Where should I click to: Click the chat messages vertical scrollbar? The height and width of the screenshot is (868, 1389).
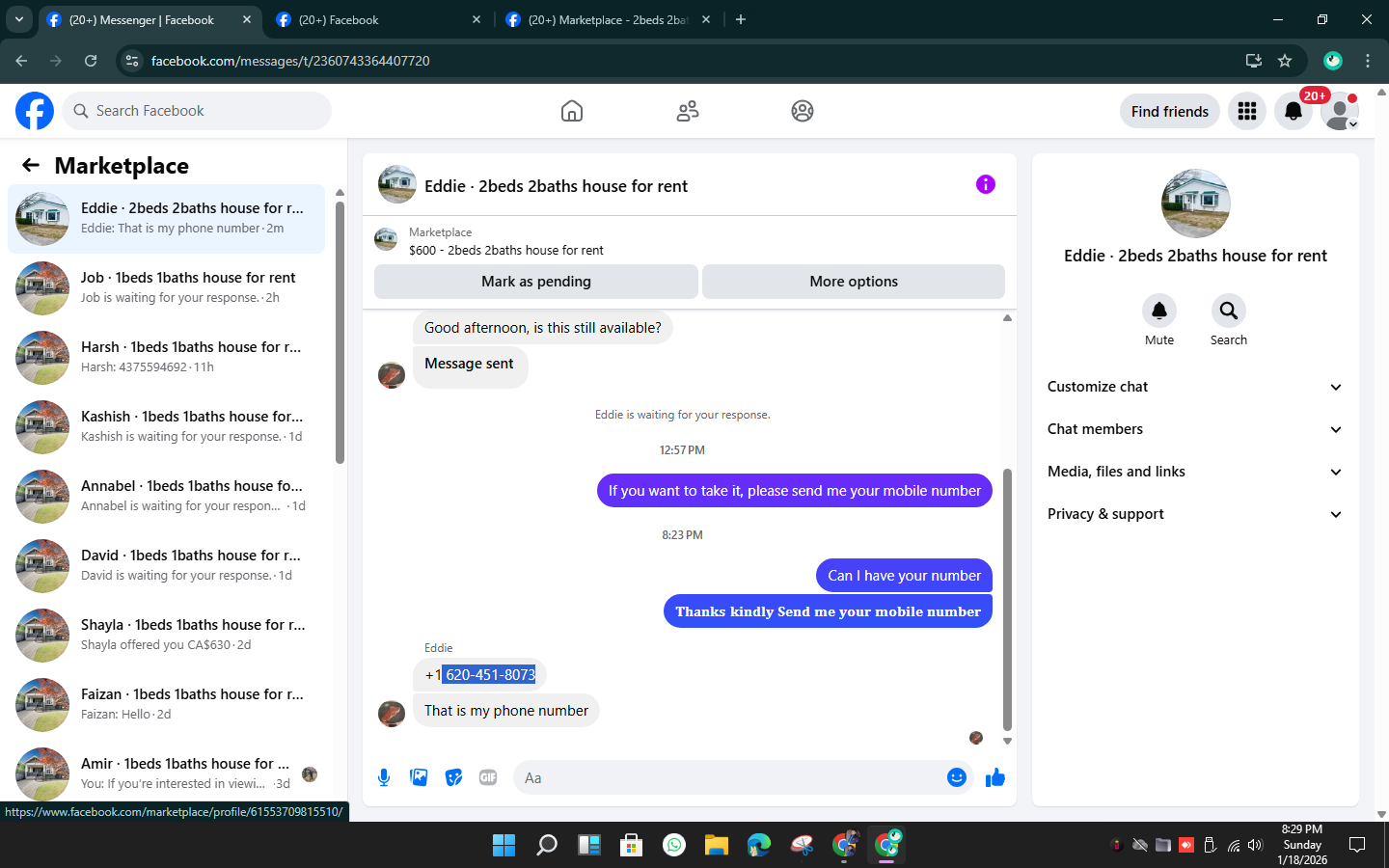pos(1007,598)
